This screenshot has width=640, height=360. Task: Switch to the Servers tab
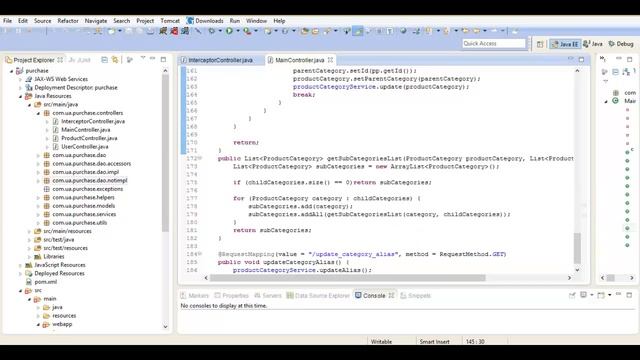(268, 296)
